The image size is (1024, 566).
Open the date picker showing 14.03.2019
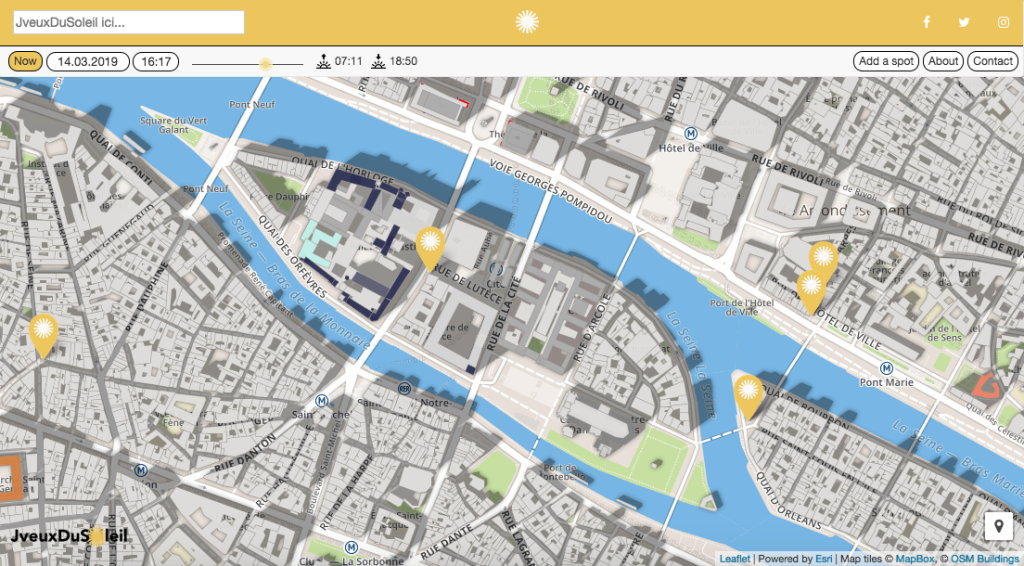(88, 61)
